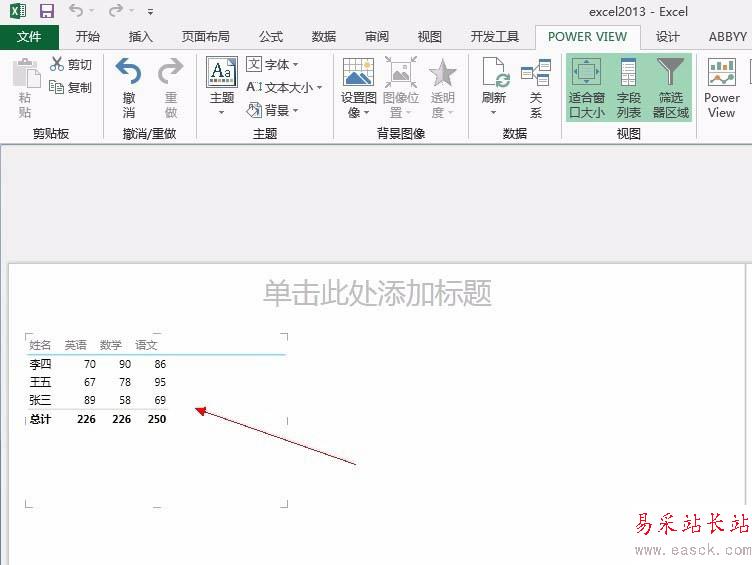Click the 语文 column header
752x565 pixels.
point(146,345)
